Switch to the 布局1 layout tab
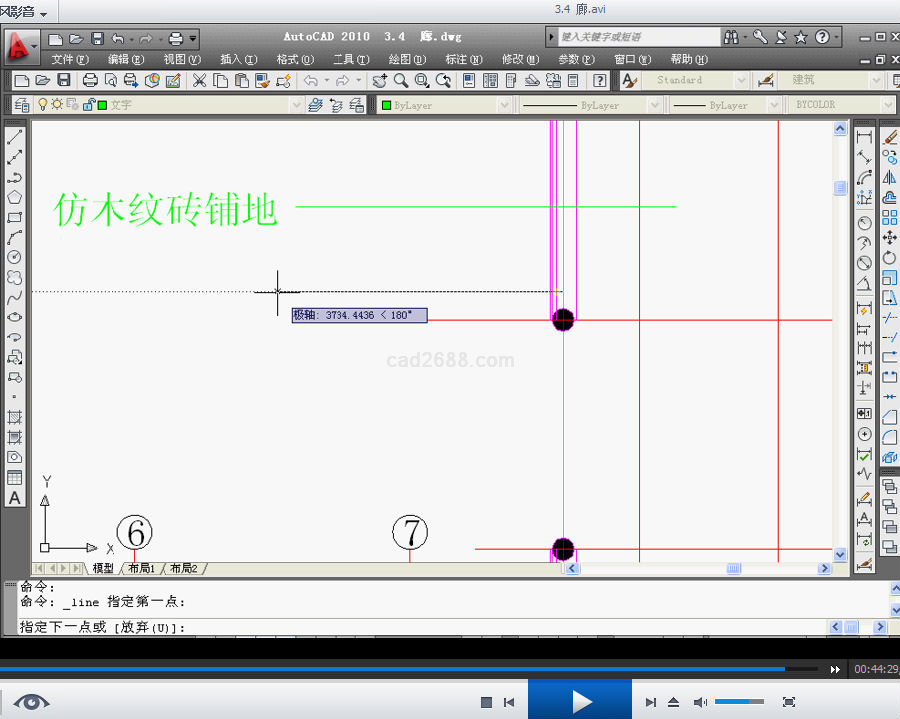900x719 pixels. click(x=140, y=568)
